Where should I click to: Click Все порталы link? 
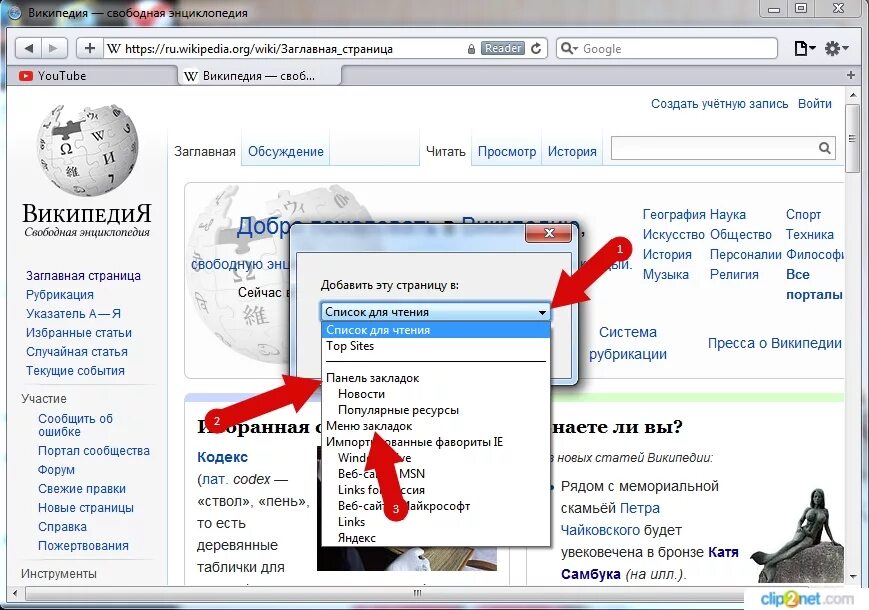point(814,284)
